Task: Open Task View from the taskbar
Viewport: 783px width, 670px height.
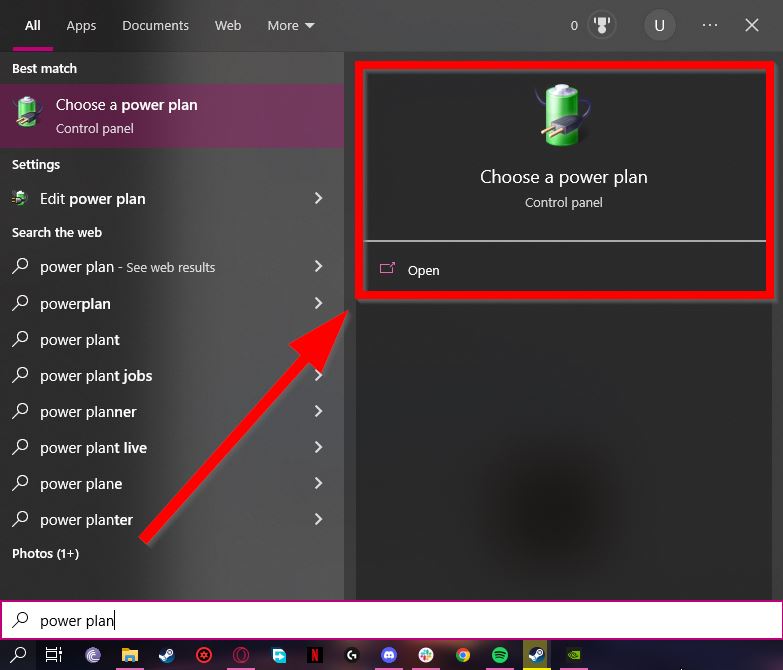Action: click(54, 654)
